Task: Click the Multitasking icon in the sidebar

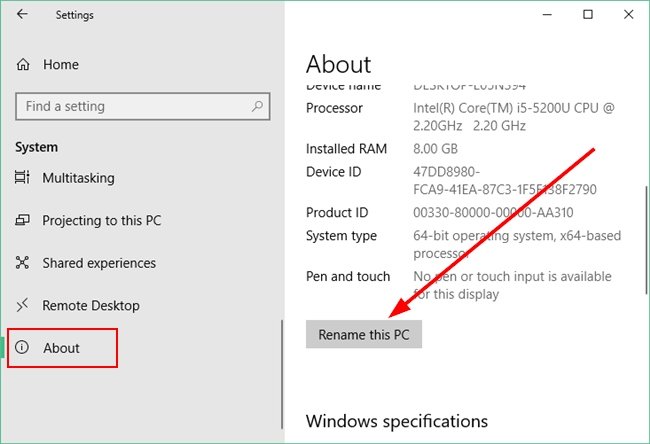Action: [x=22, y=177]
